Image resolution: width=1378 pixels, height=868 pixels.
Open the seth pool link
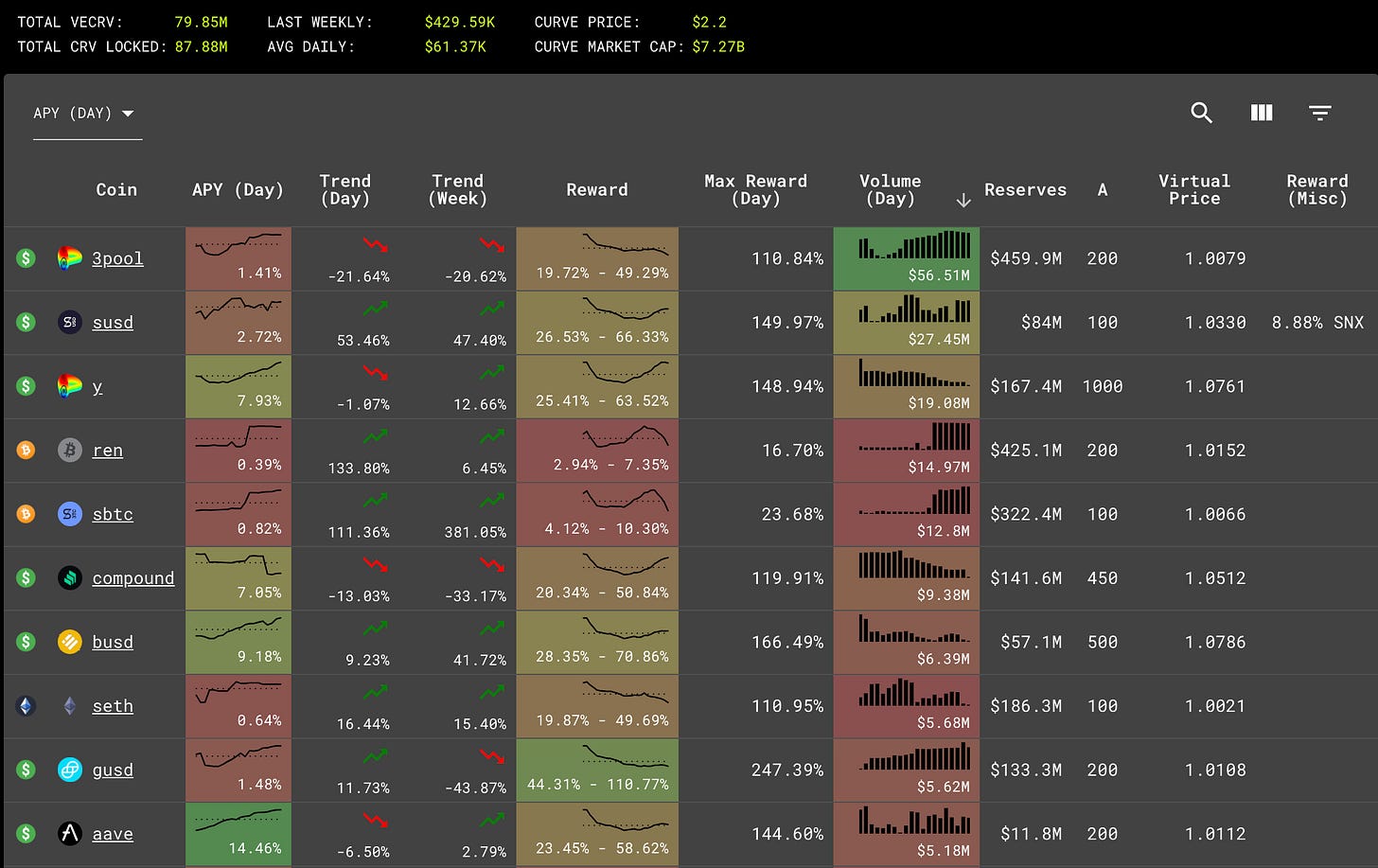113,706
